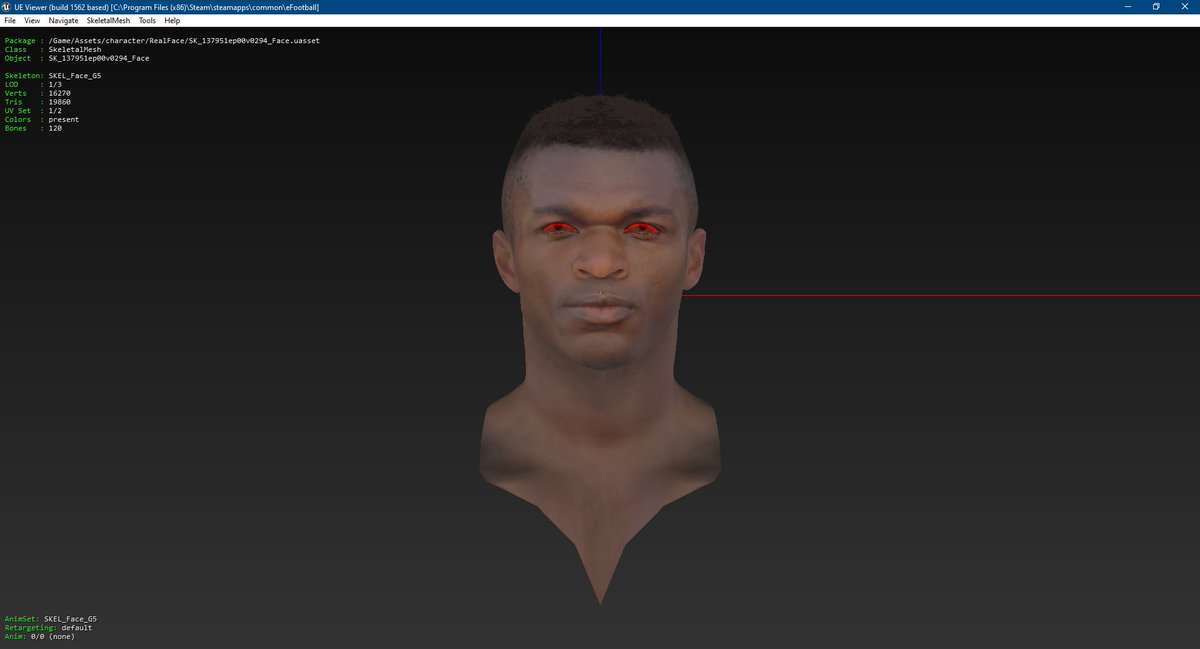Close the UE Viewer window
The height and width of the screenshot is (649, 1200).
point(1187,7)
